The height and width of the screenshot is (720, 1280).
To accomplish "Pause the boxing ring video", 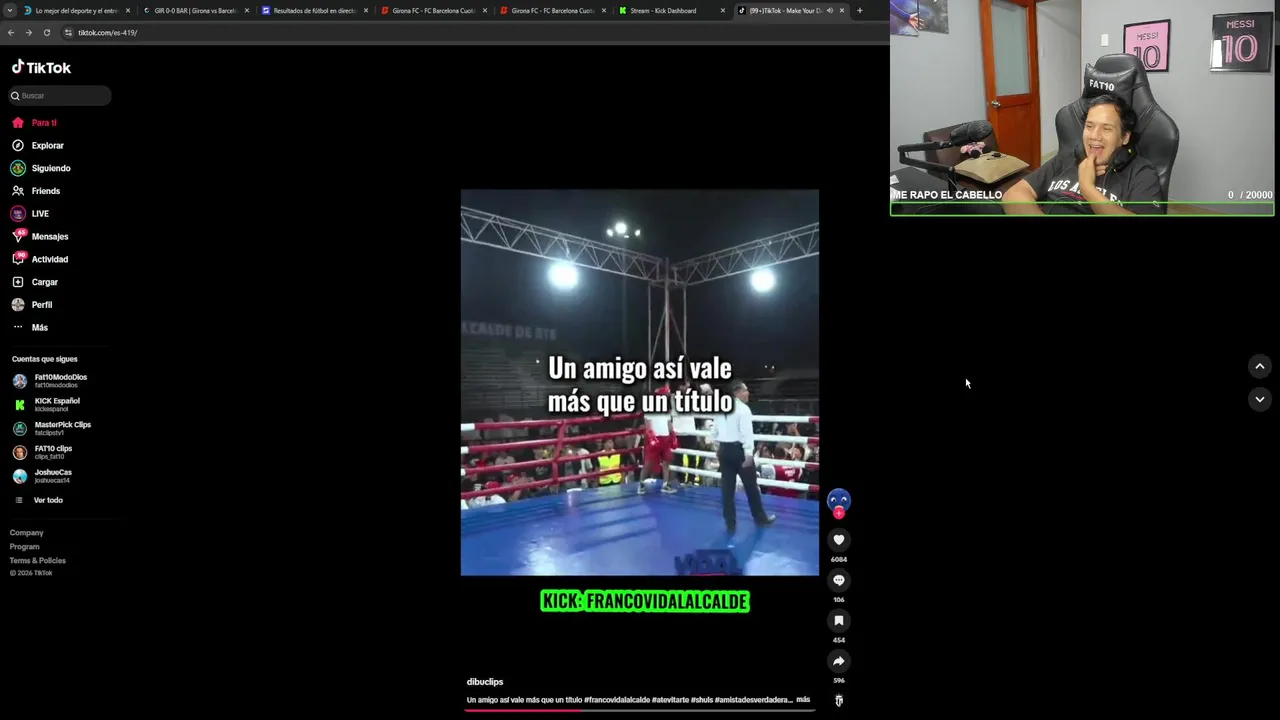I will tap(640, 383).
